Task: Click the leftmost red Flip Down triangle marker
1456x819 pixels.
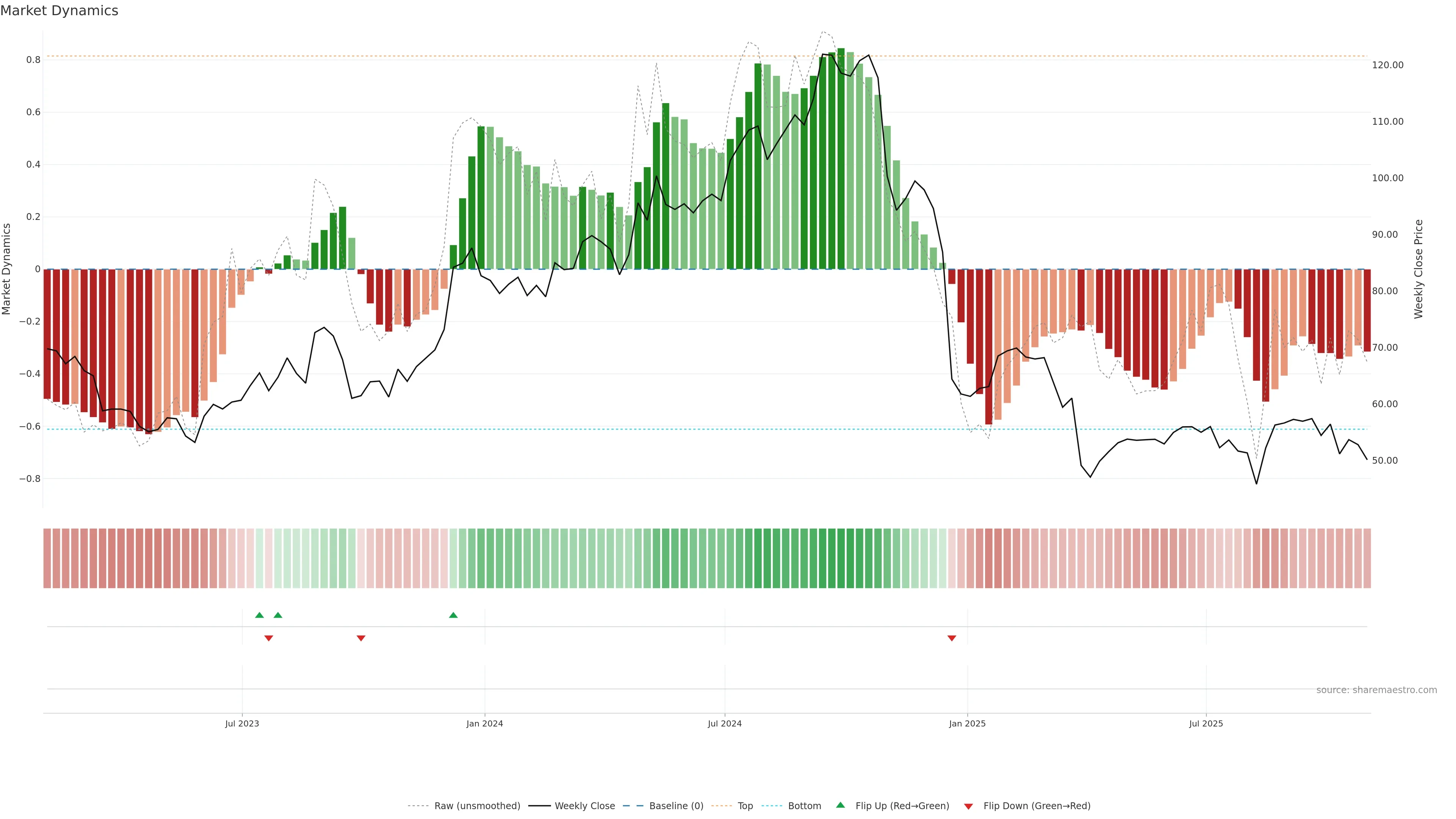Action: pyautogui.click(x=268, y=638)
